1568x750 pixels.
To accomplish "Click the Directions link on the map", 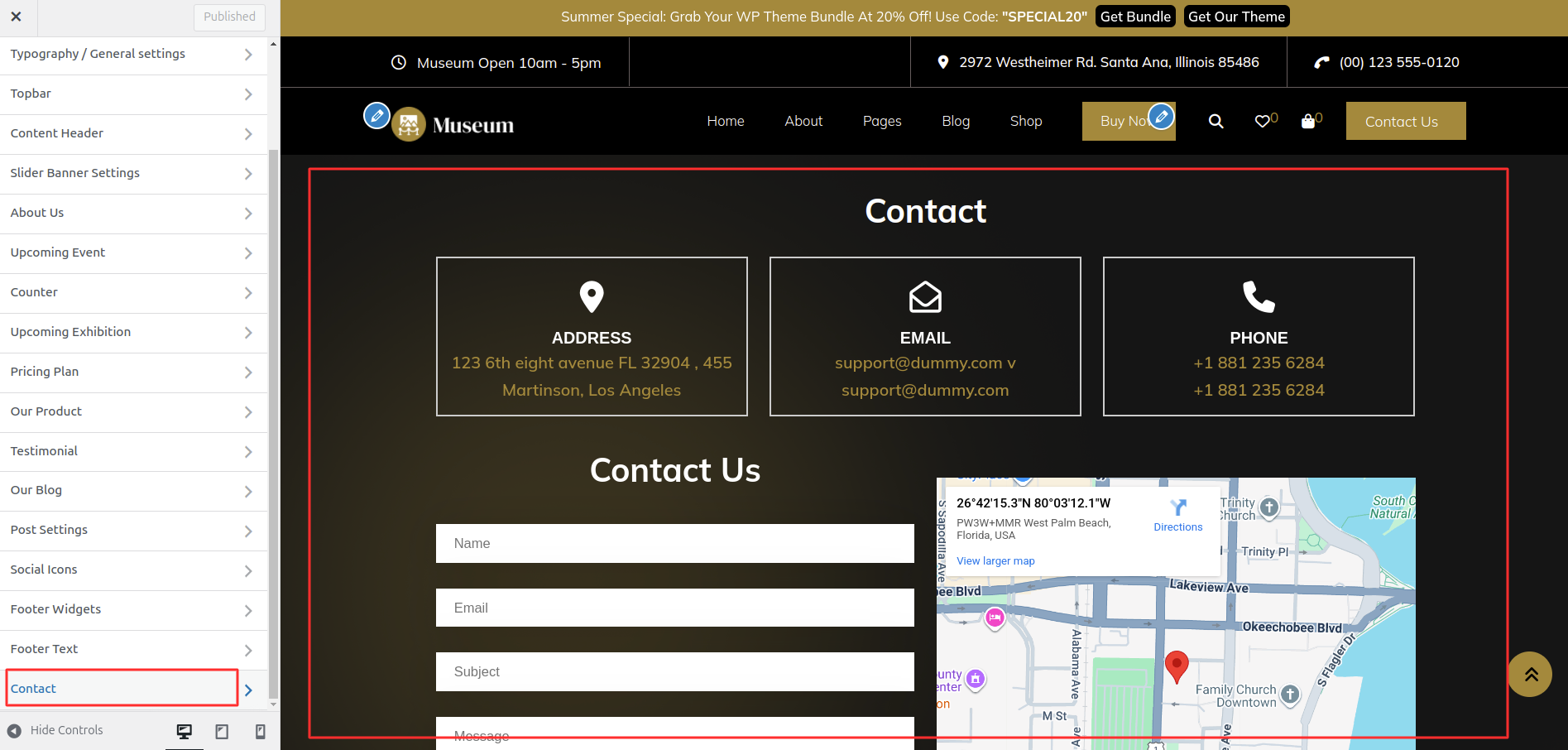I will pyautogui.click(x=1177, y=526).
